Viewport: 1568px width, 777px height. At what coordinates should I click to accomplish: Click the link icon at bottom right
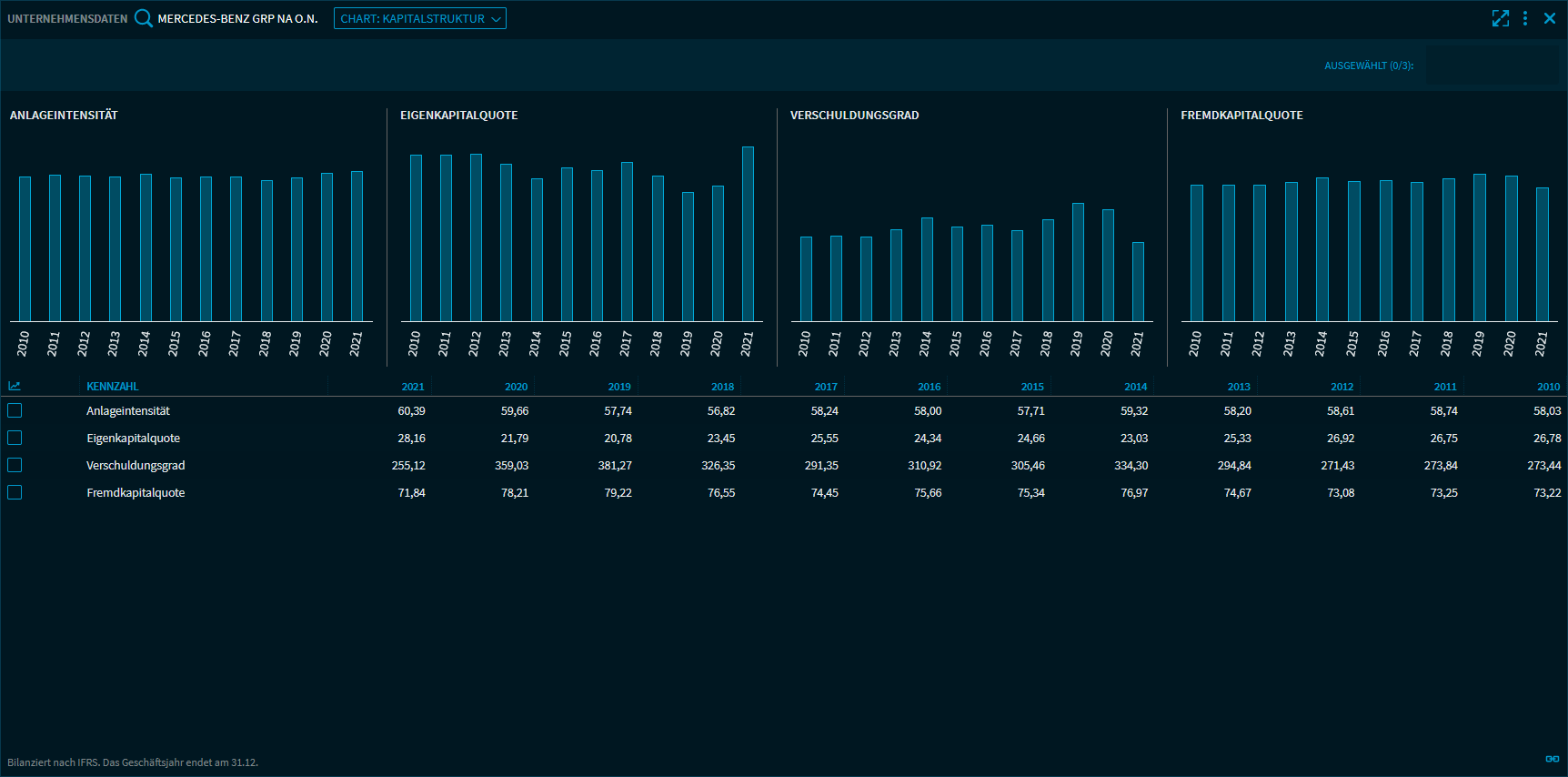1552,759
